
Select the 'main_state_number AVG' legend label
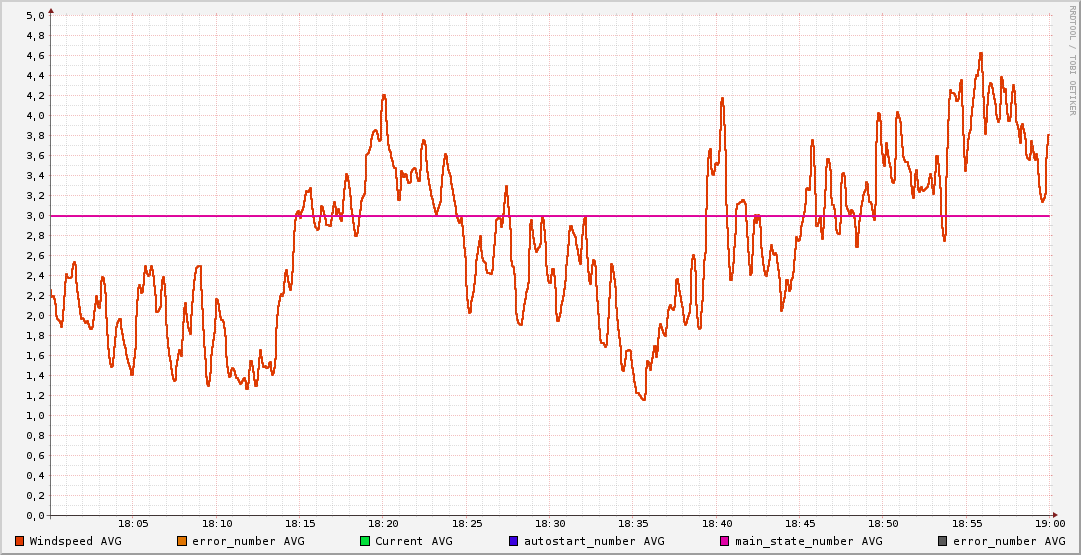[808, 541]
